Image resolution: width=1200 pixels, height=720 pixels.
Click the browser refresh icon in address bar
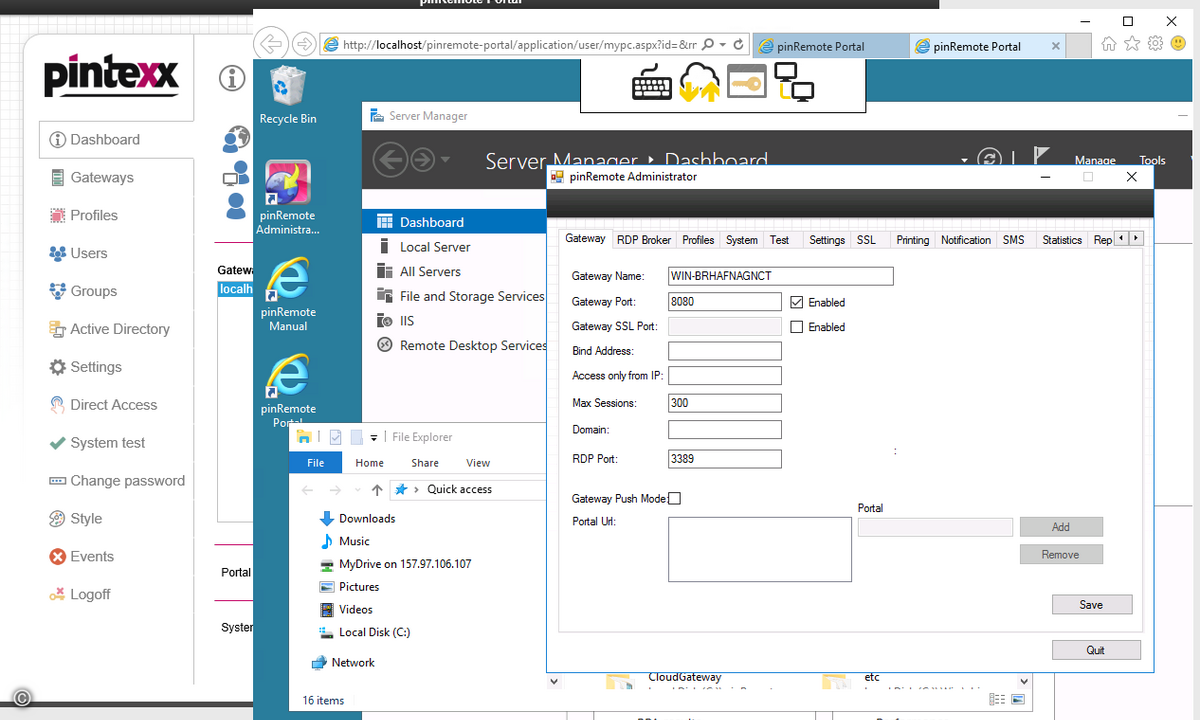738,45
